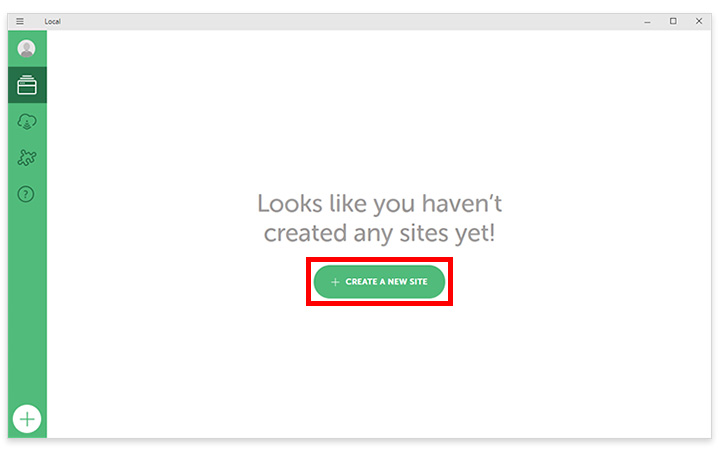This screenshot has height=450, width=720.
Task: Minimize the Local window
Action: pos(647,22)
